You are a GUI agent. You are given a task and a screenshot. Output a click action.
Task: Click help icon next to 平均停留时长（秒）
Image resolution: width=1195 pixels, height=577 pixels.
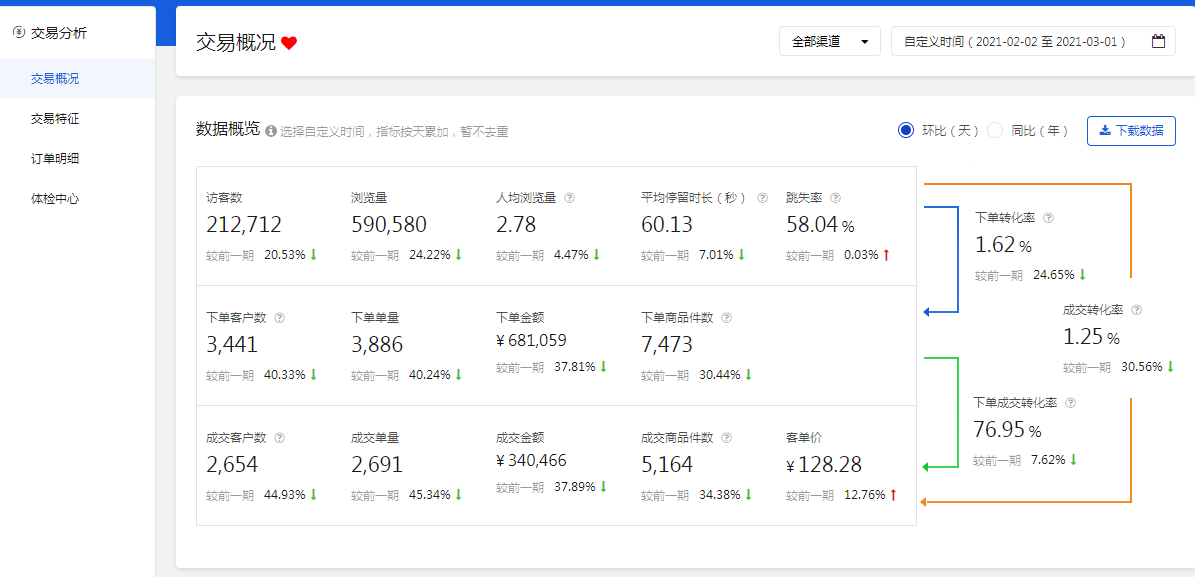[x=762, y=197]
